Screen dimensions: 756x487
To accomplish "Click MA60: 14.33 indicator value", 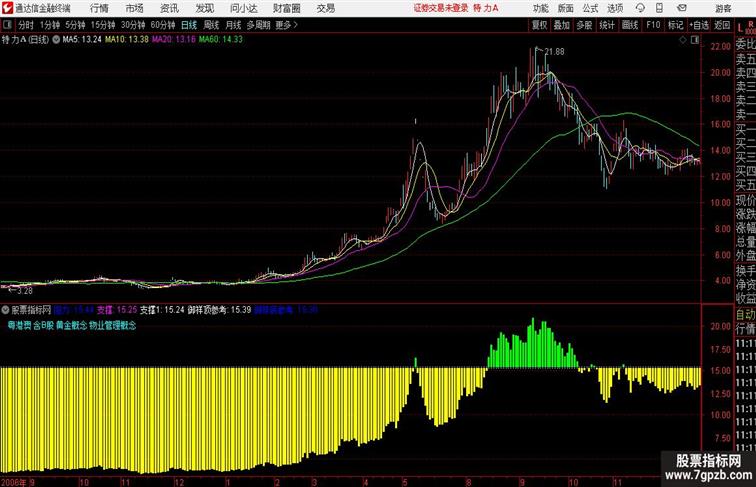I will pyautogui.click(x=221, y=40).
